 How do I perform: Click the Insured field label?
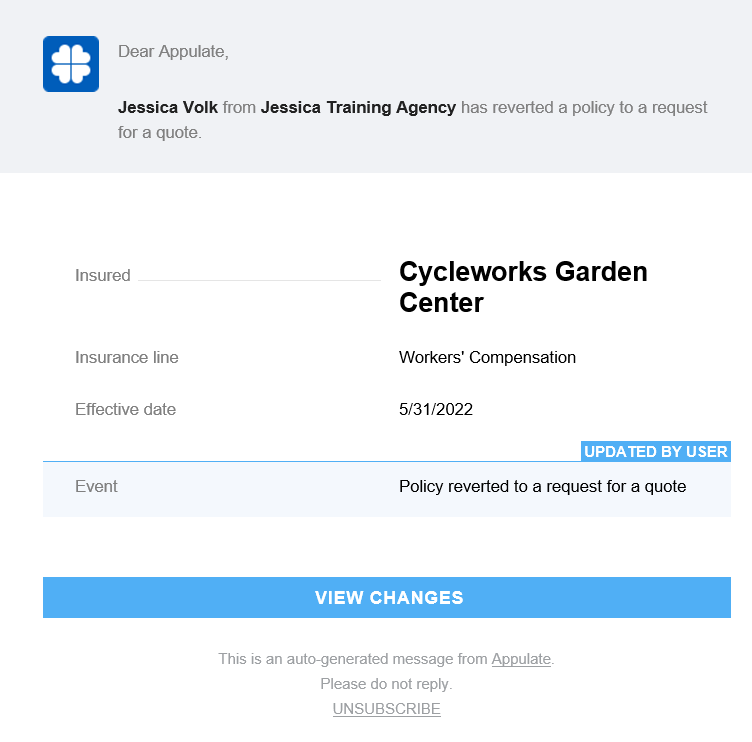pyautogui.click(x=103, y=276)
